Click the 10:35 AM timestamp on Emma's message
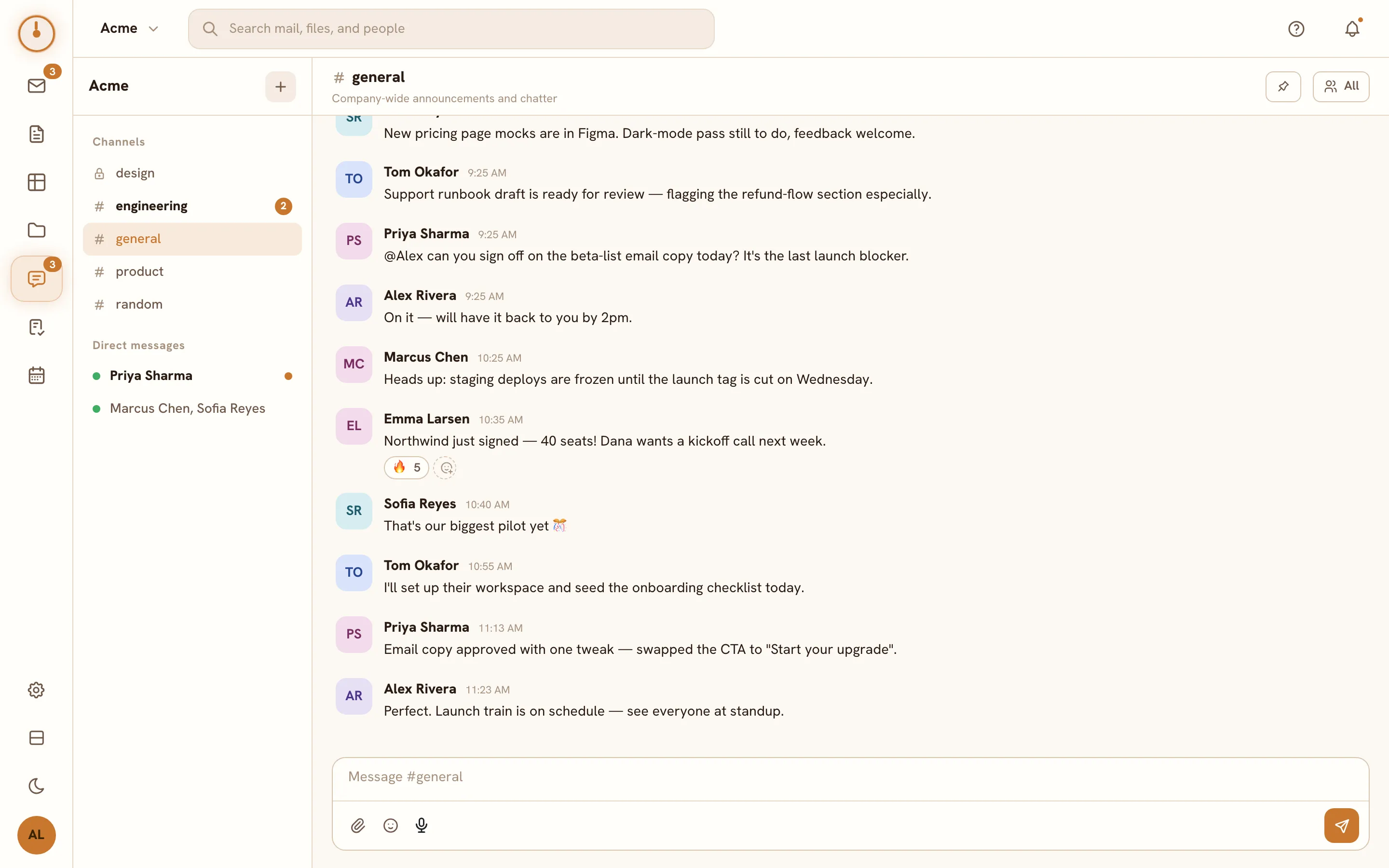This screenshot has width=1389, height=868. click(x=501, y=420)
